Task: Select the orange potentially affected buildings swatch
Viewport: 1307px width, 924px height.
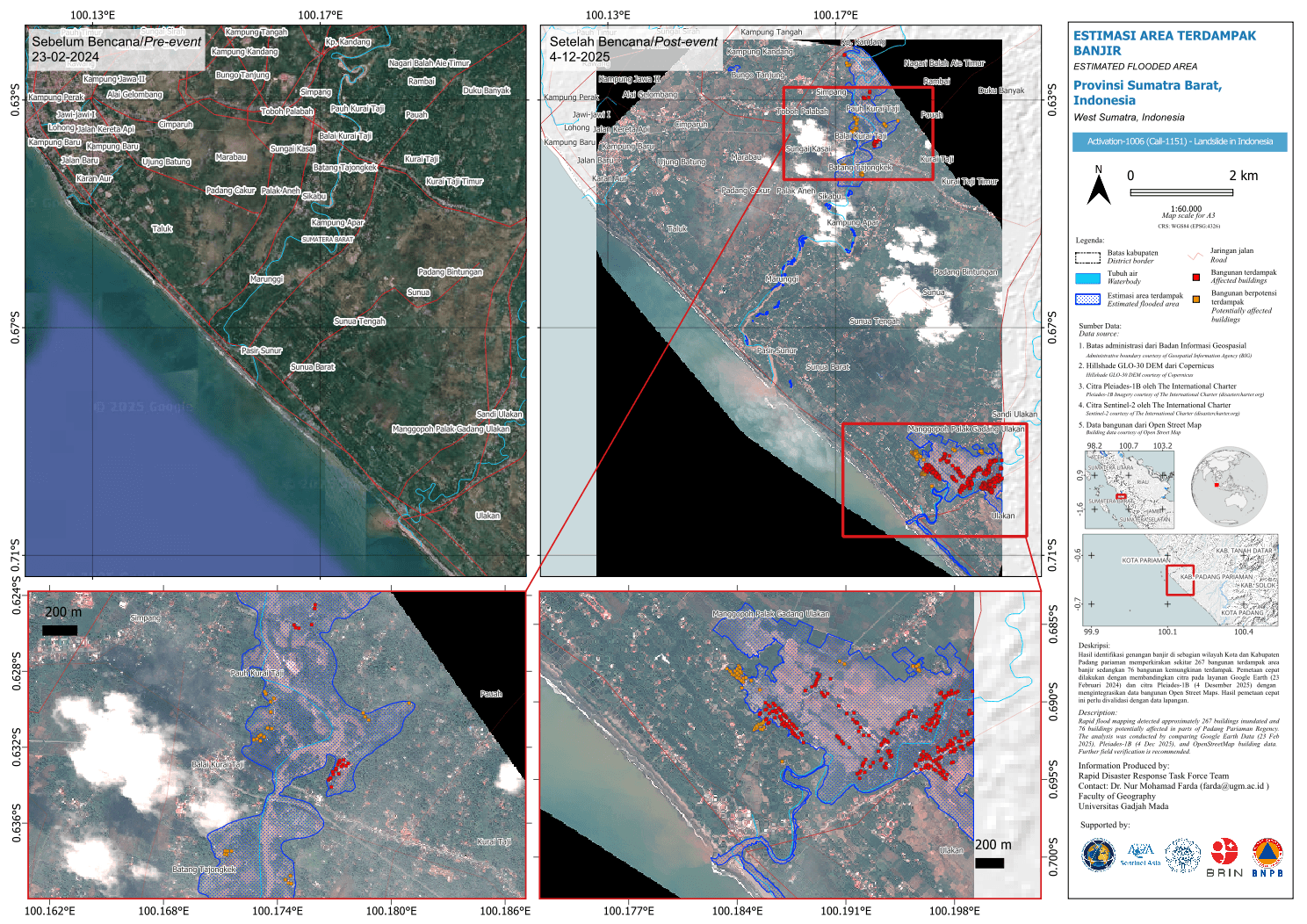Action: 1195,300
